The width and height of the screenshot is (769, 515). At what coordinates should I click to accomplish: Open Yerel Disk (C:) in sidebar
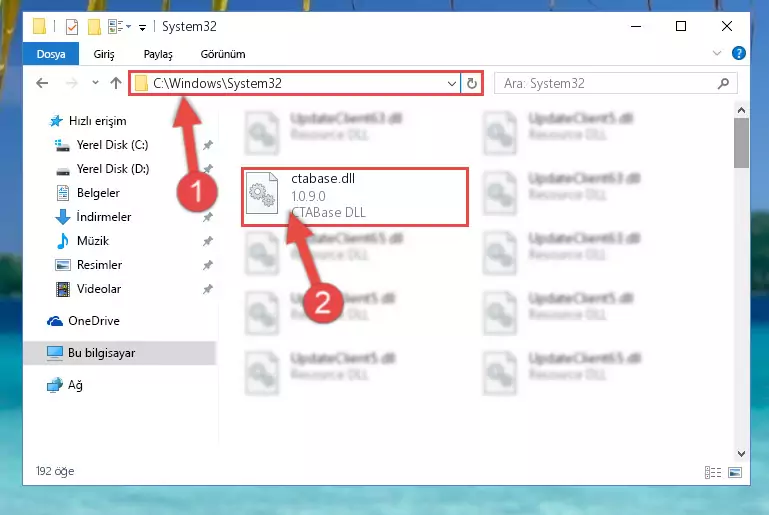112,145
